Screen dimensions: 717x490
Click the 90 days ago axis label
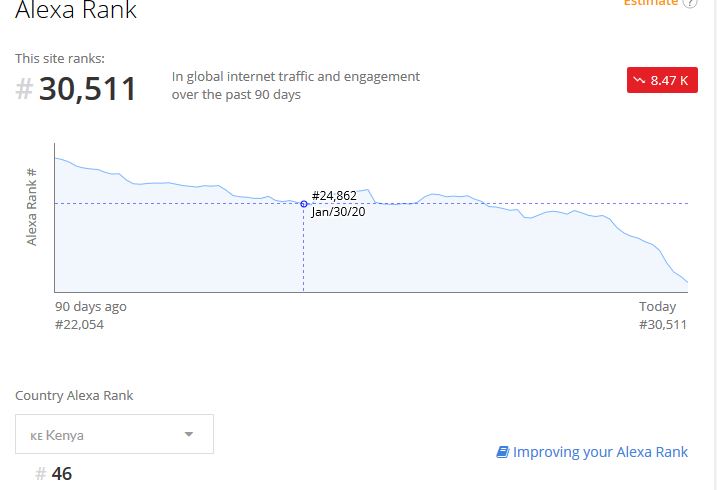click(x=91, y=307)
